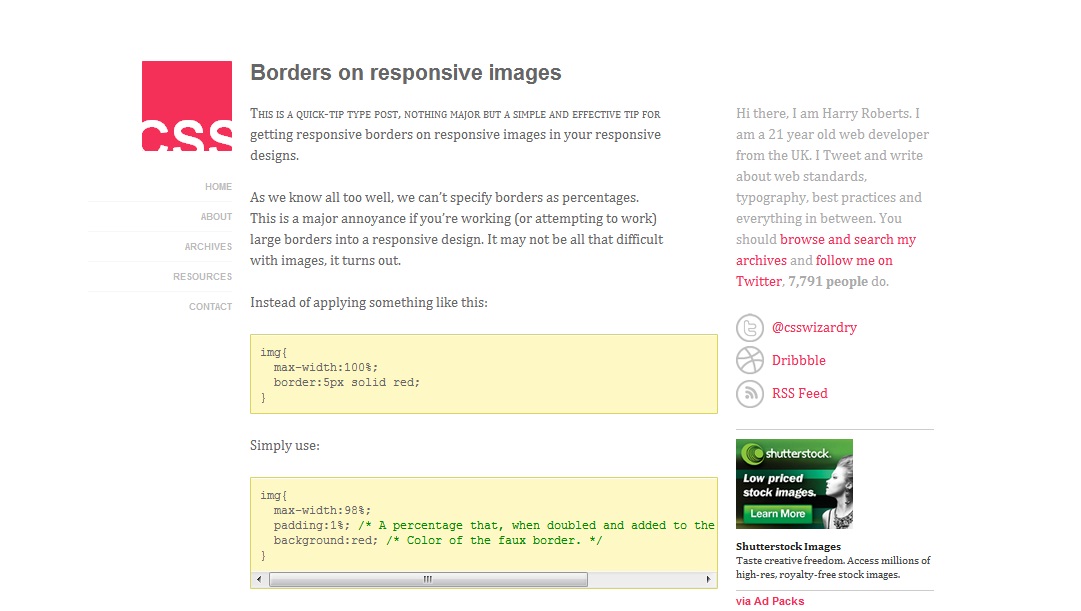
Task: Open the Archives menu item
Action: 208,247
